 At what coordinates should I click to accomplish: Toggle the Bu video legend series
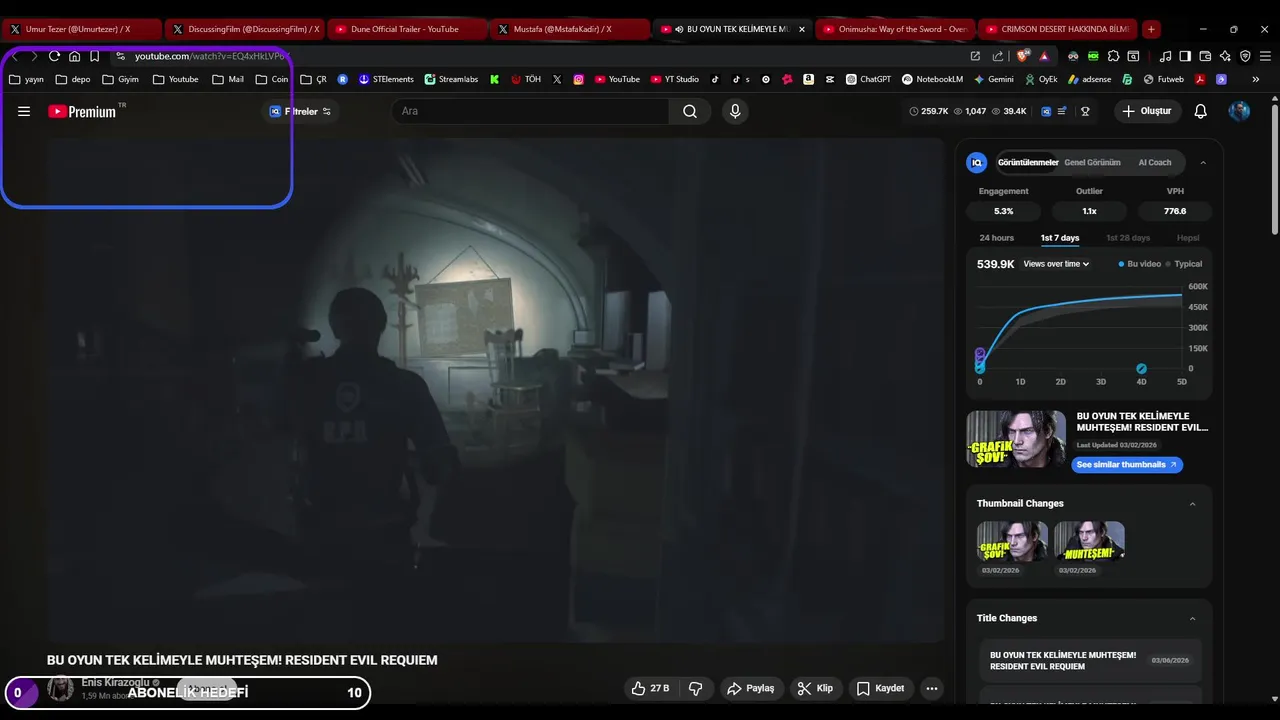(x=1139, y=264)
